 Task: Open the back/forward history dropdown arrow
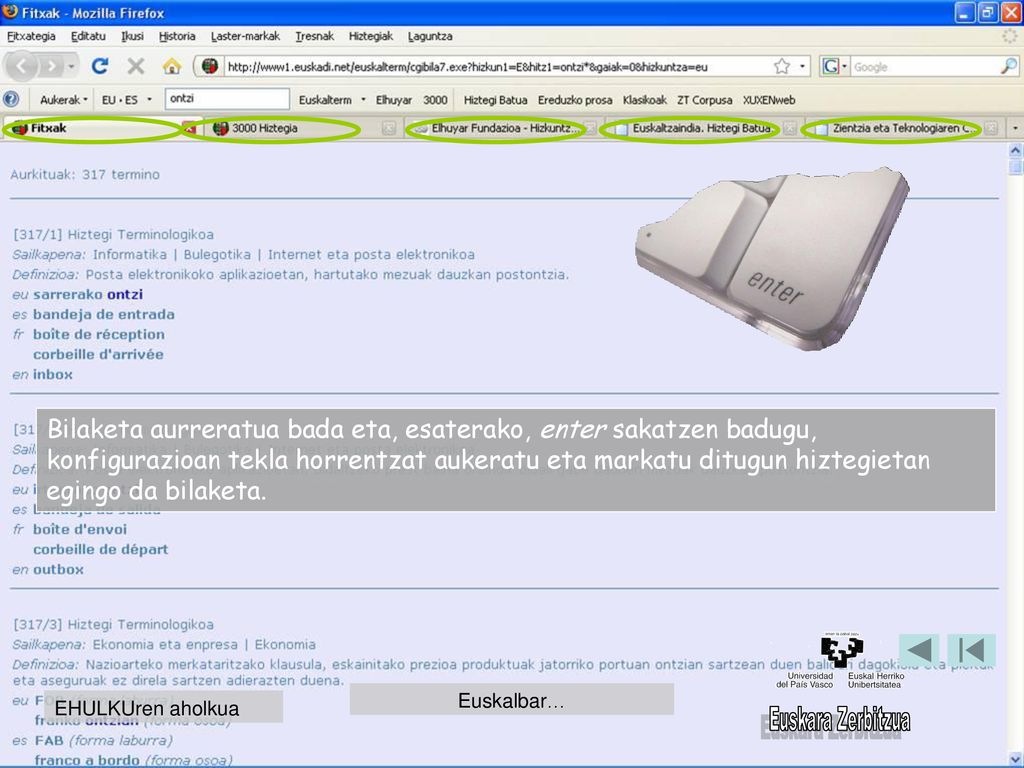point(71,66)
